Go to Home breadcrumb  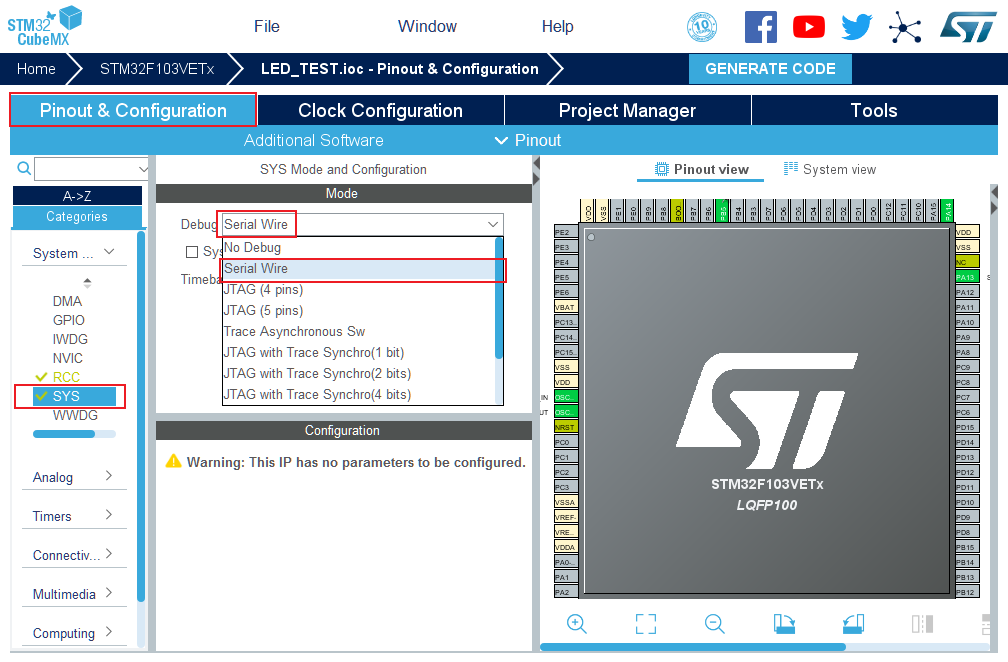point(36,69)
